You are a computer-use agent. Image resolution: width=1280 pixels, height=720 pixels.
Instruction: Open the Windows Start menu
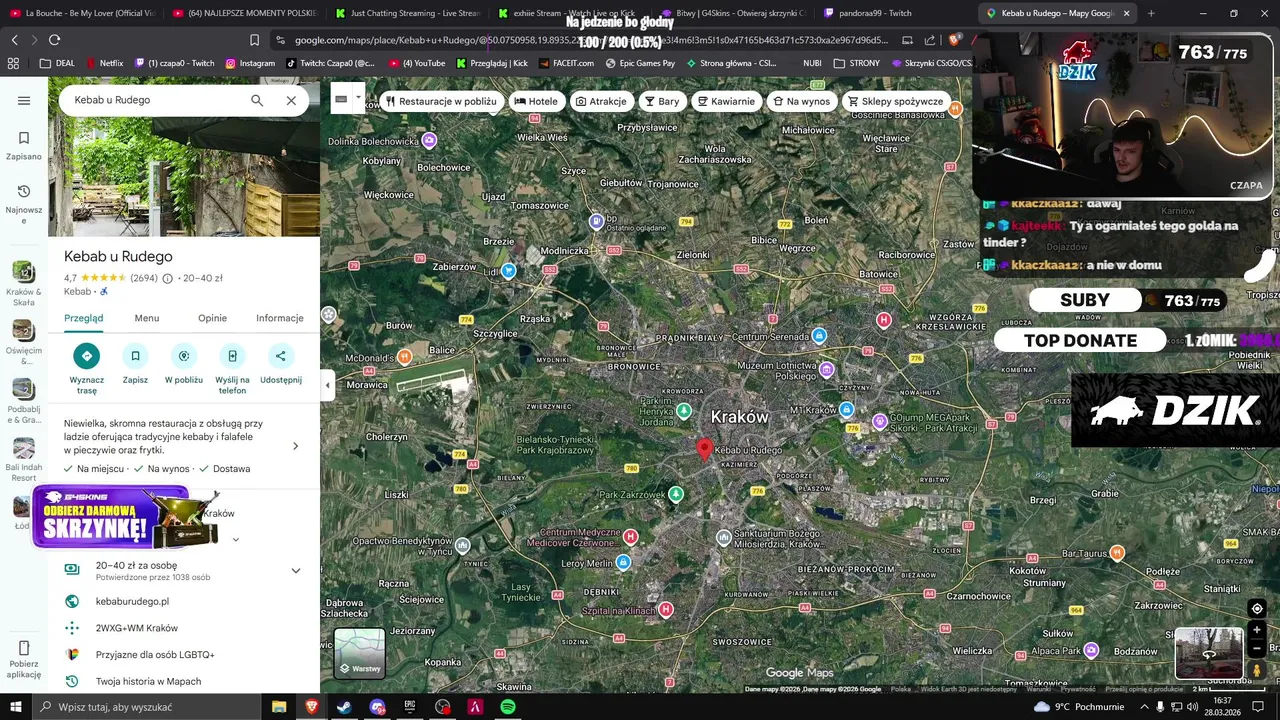[14, 707]
